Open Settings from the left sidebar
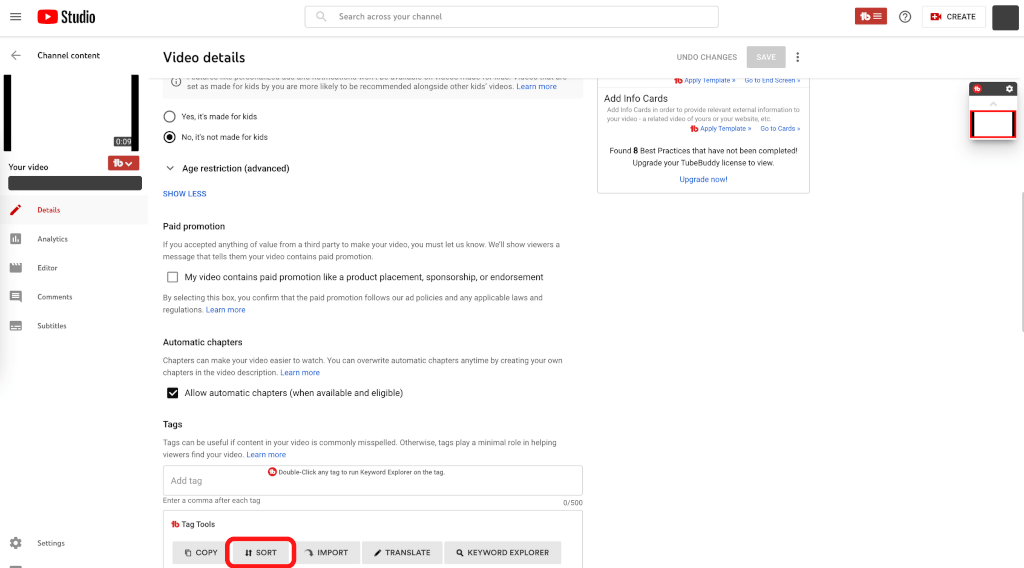The image size is (1024, 568). pyautogui.click(x=50, y=543)
